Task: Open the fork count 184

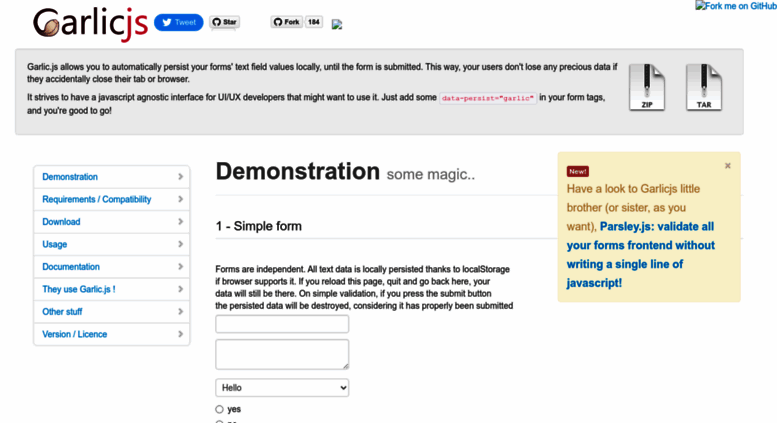Action: tap(314, 22)
